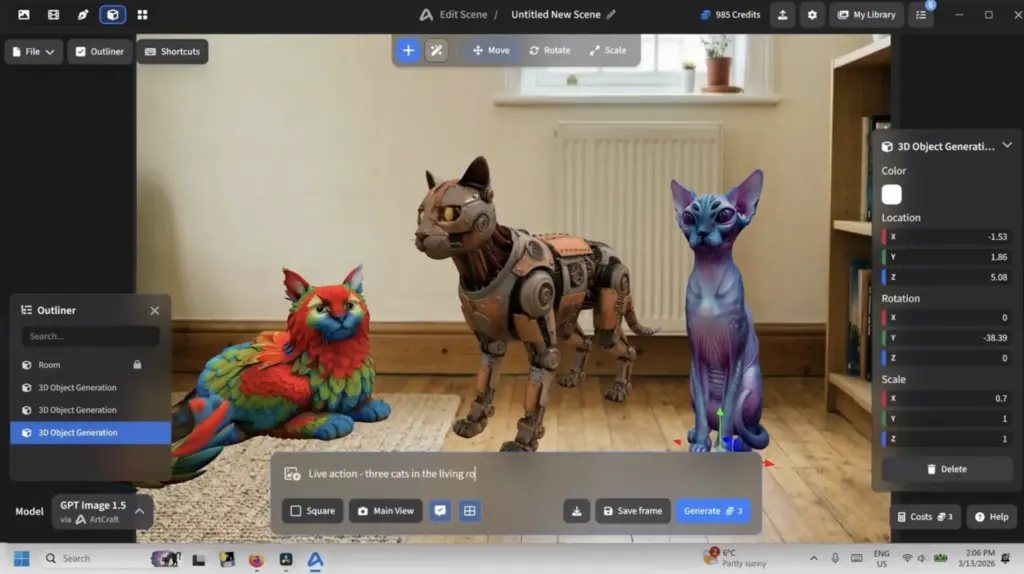Select the Move transform tool
Image resolution: width=1024 pixels, height=574 pixels.
pyautogui.click(x=491, y=50)
